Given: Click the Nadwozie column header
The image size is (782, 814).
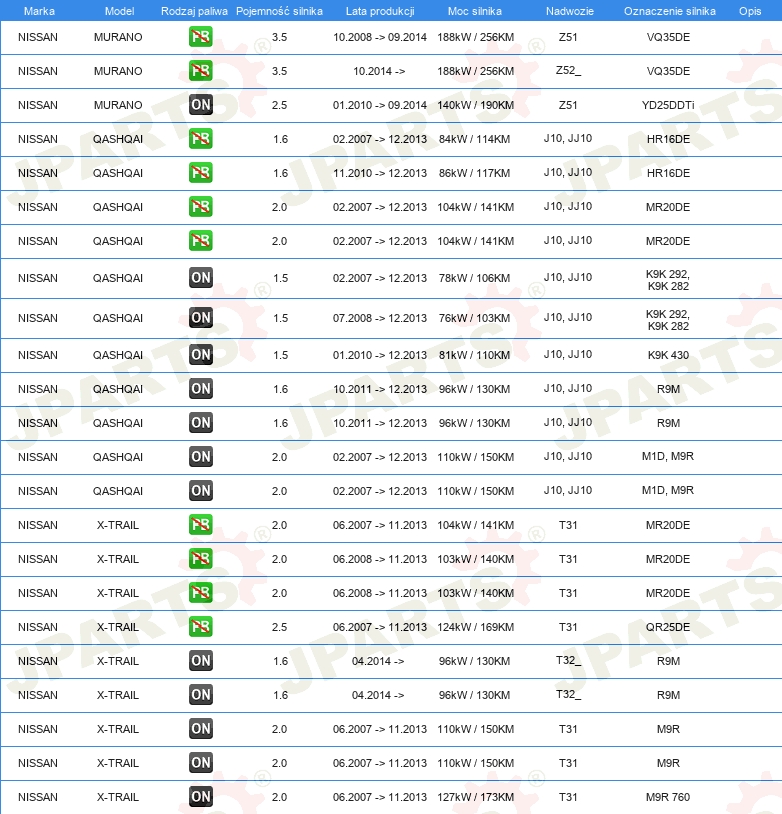Looking at the screenshot, I should 570,11.
